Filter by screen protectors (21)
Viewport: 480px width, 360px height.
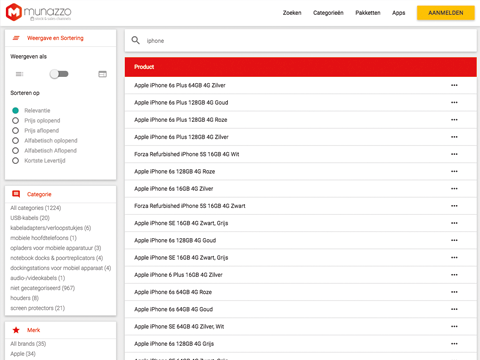[37, 308]
